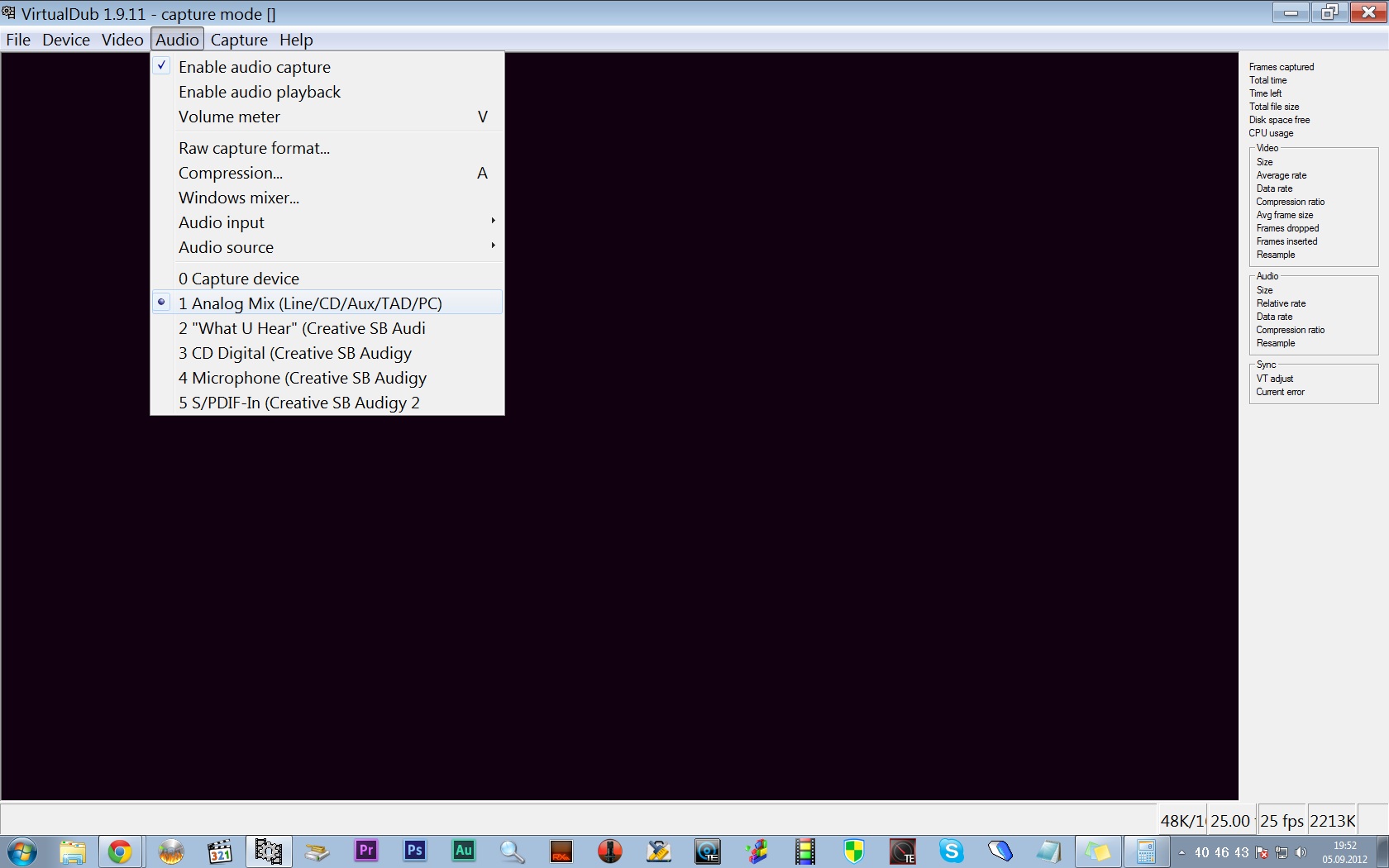Open the blue TE disc app icon
This screenshot has height=868, width=1389.
click(x=708, y=851)
